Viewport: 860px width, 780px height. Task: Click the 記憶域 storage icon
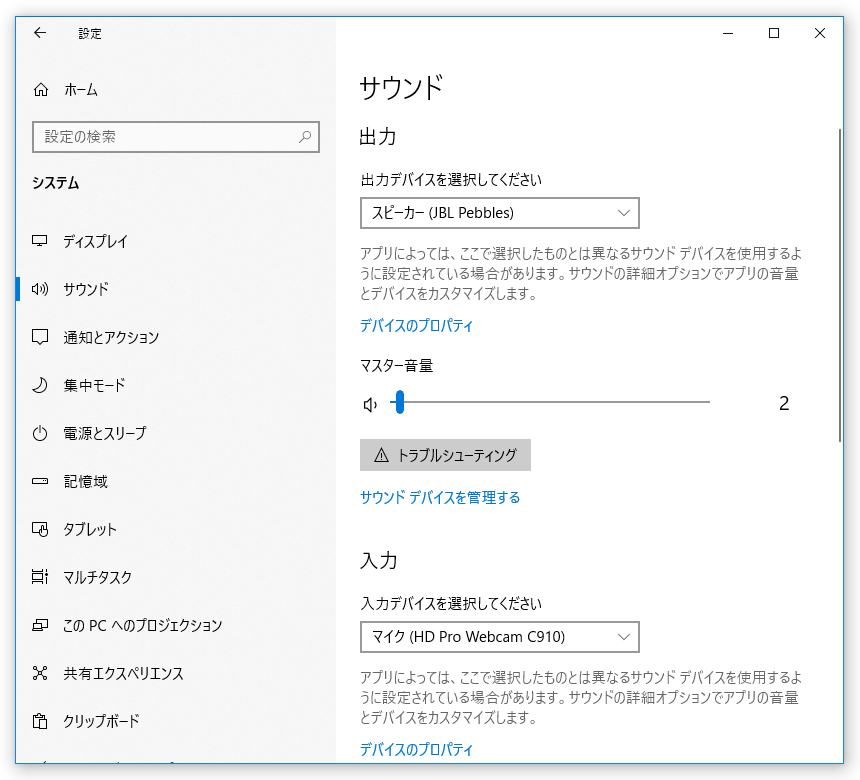[40, 481]
